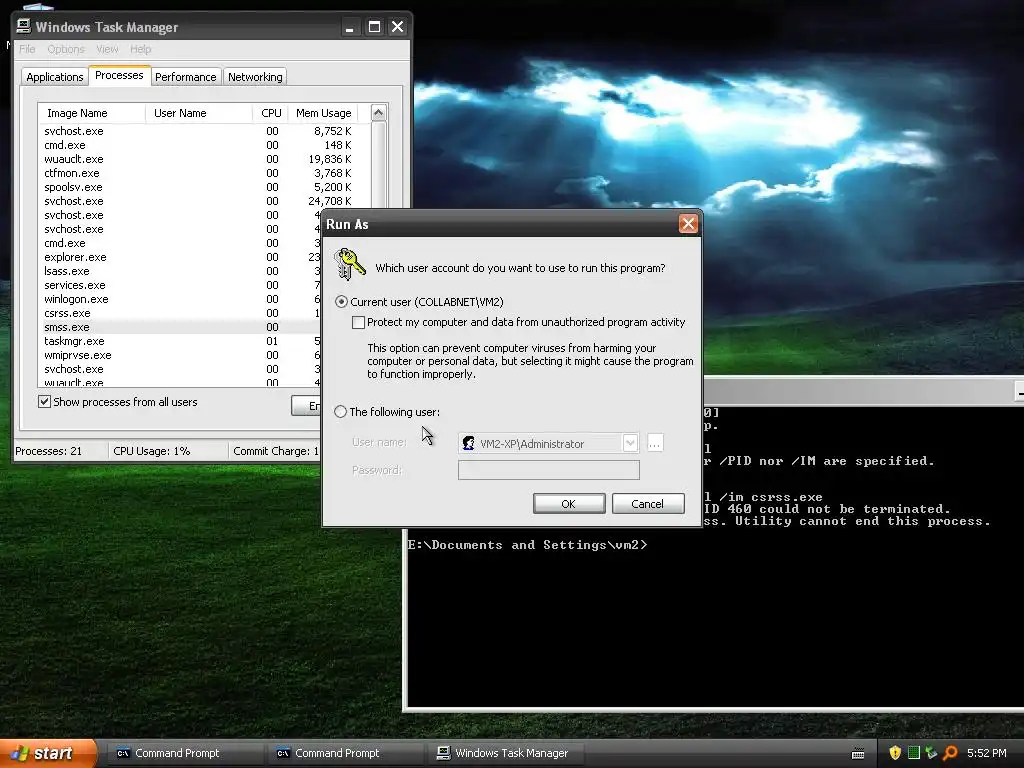Image resolution: width=1024 pixels, height=768 pixels.
Task: Click the Commit Charge status entry
Action: click(x=276, y=451)
